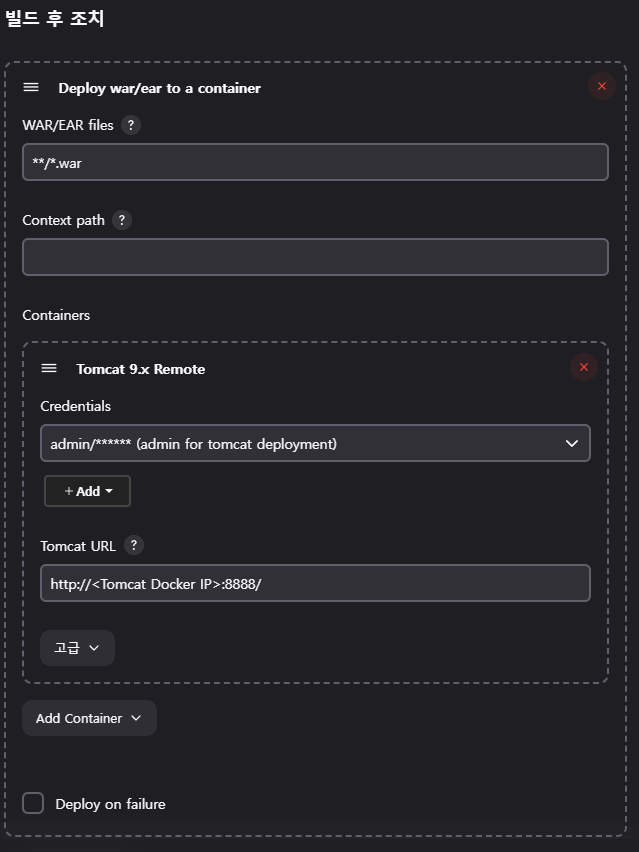Open the Credentials dropdown for admin
The width and height of the screenshot is (639, 852).
pyautogui.click(x=315, y=443)
